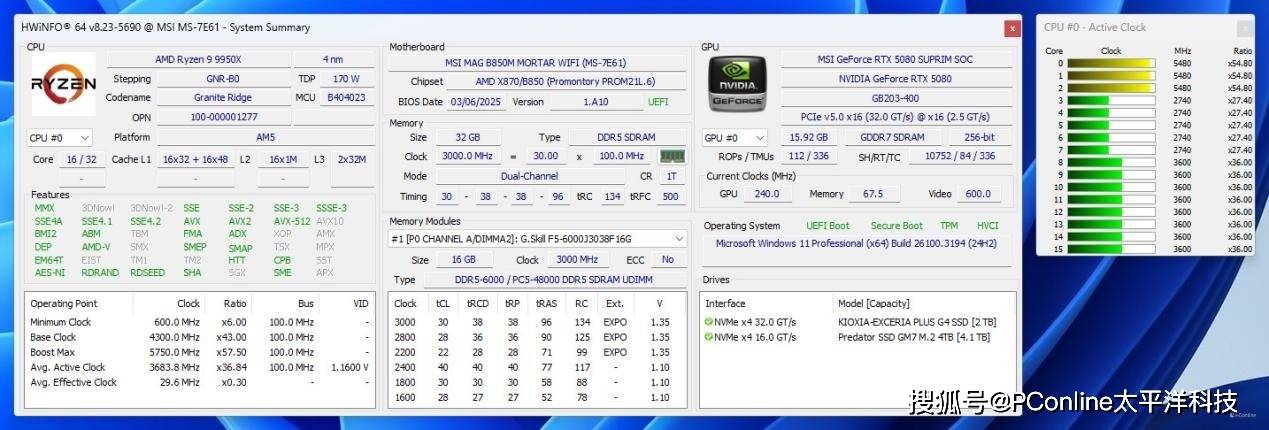Click the SSE4.2 feature flag

pos(145,221)
